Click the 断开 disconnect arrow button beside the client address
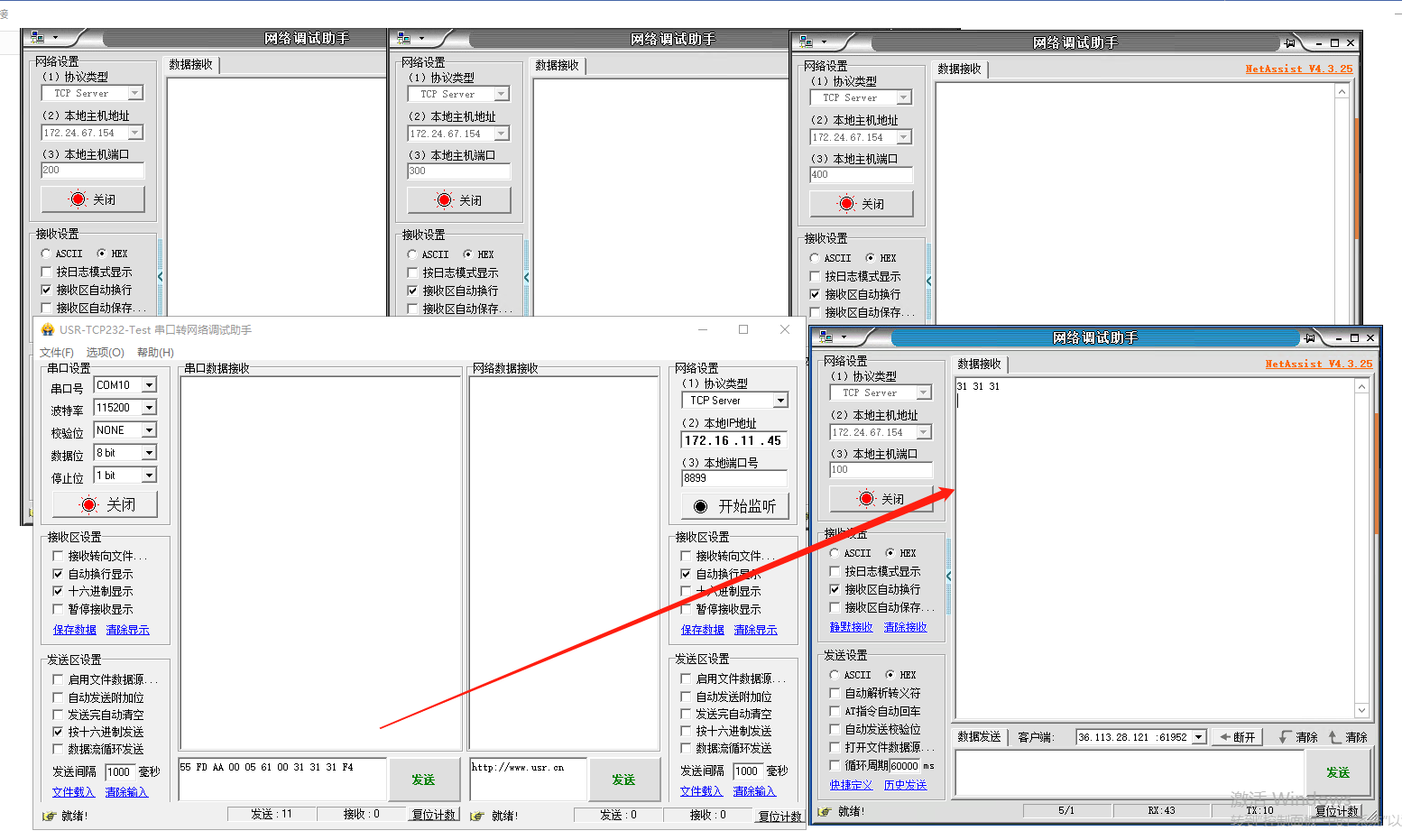 [1237, 737]
